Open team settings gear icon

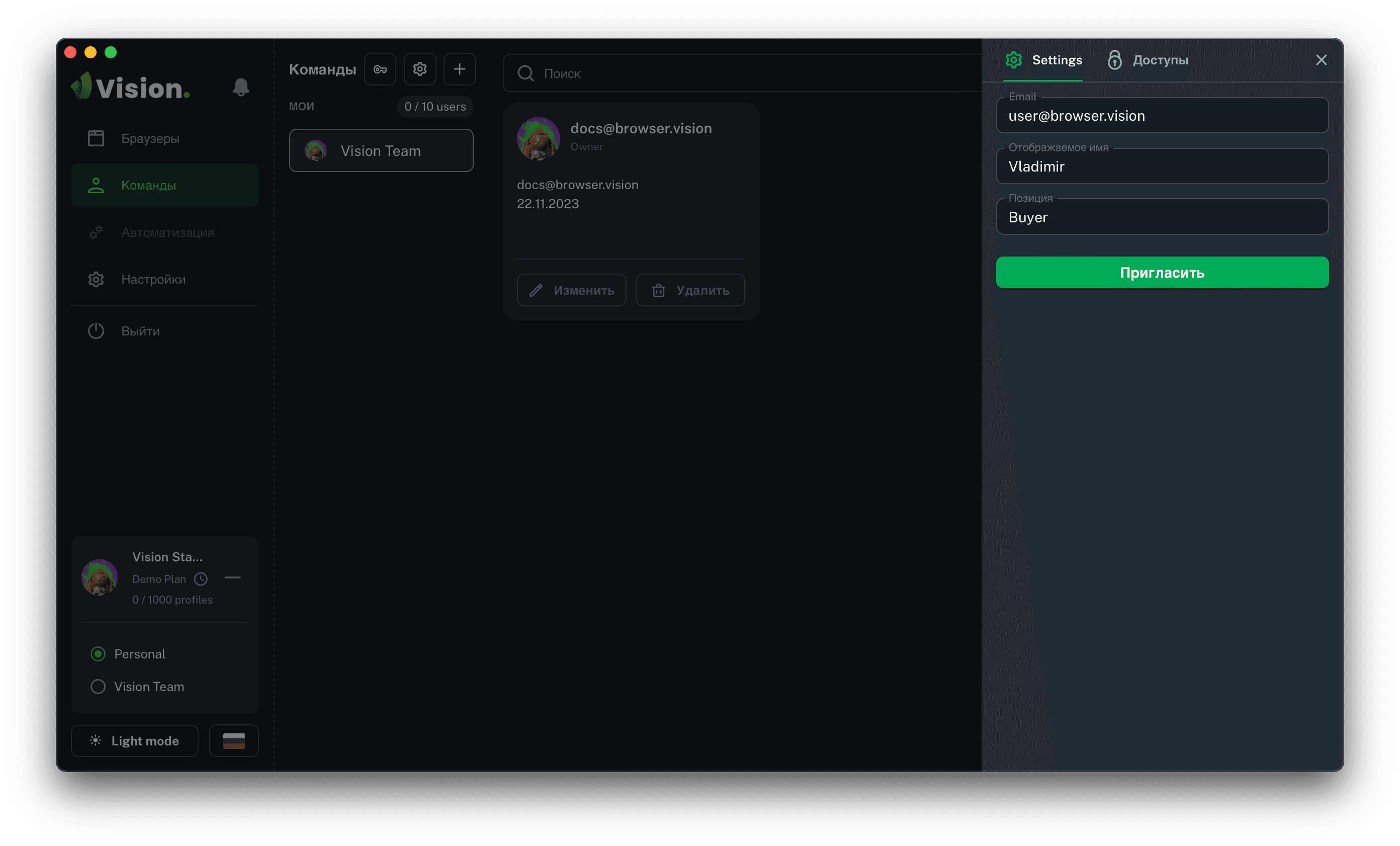420,69
